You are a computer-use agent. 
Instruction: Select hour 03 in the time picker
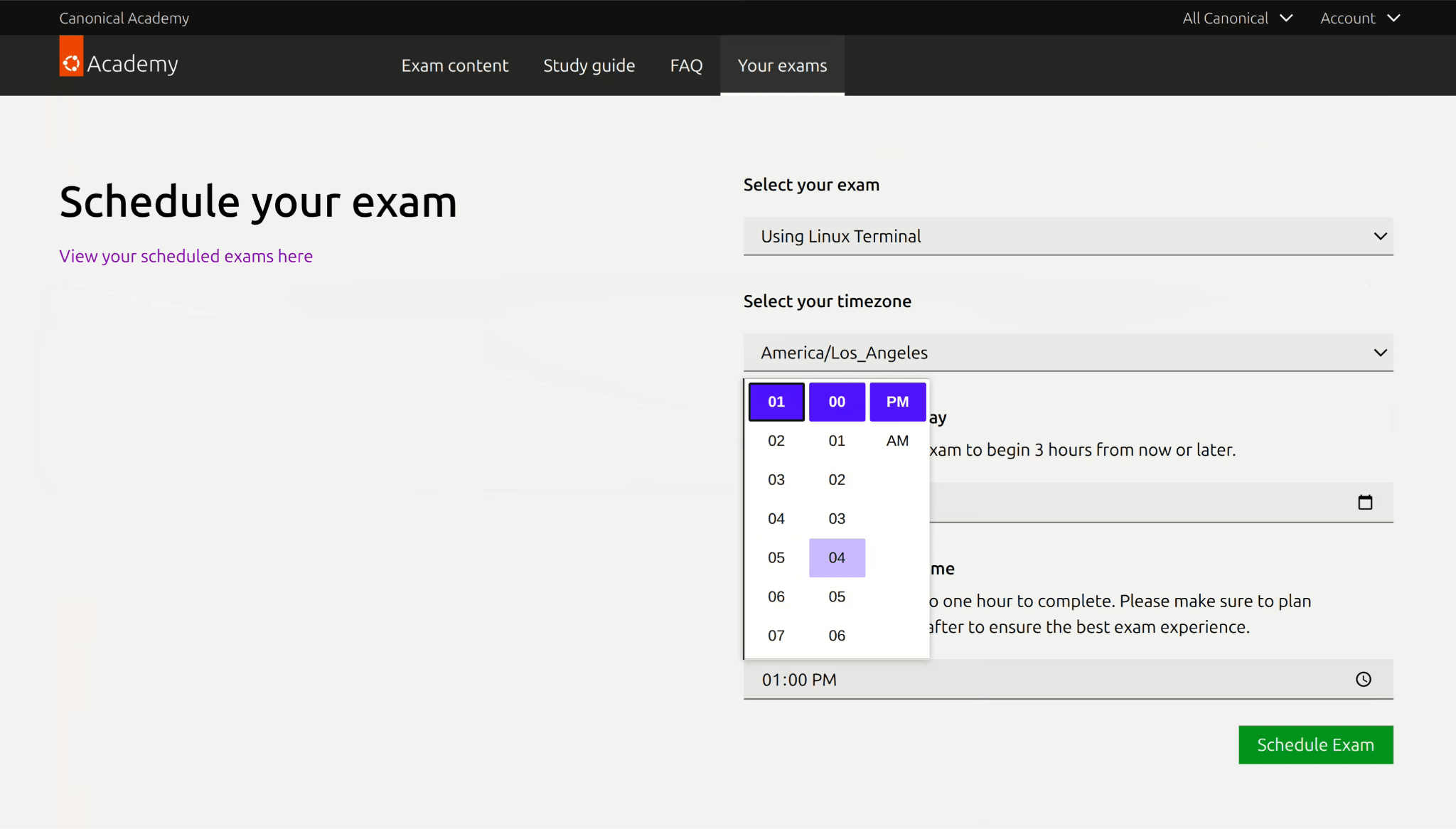776,479
